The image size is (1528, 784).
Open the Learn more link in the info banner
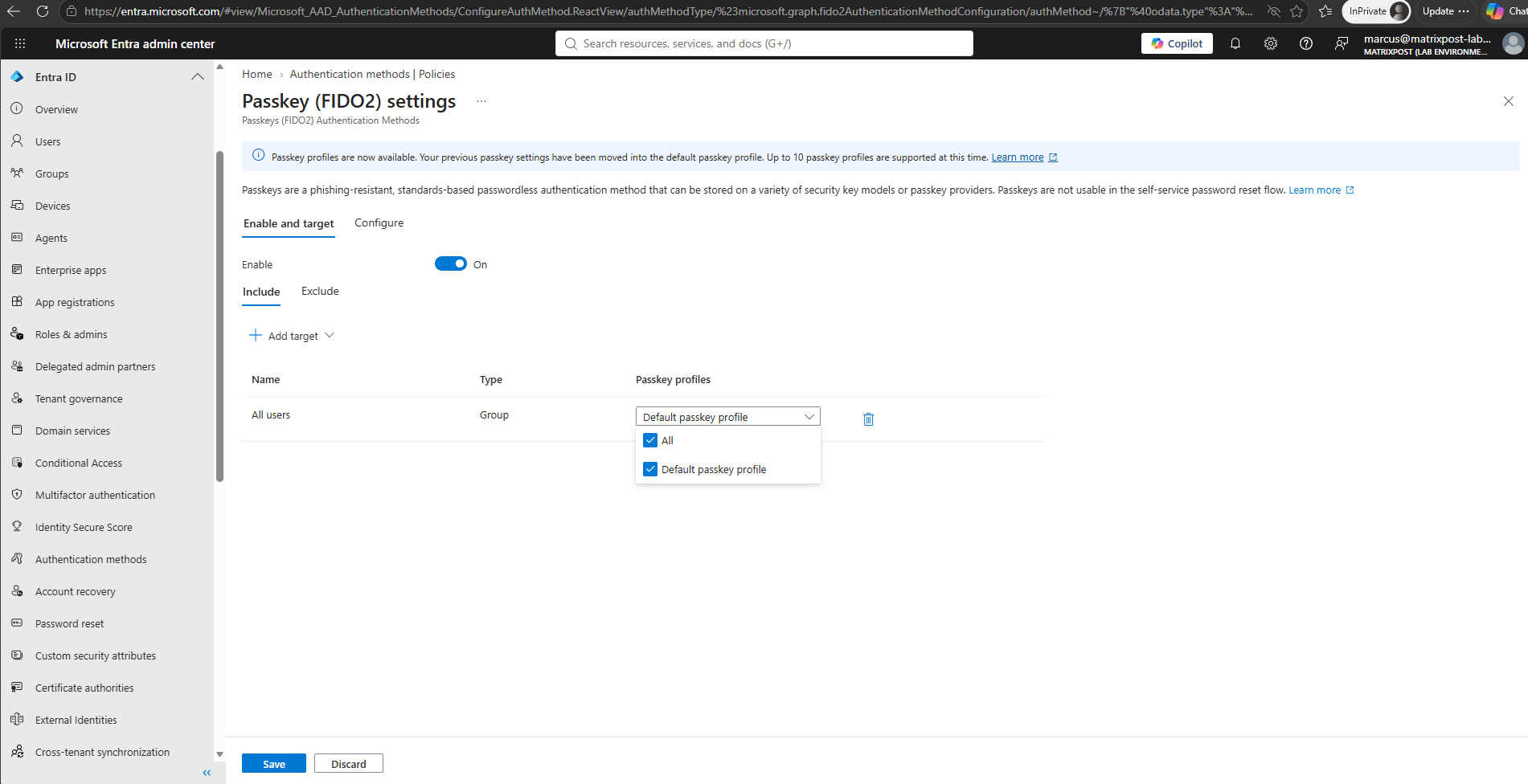(x=1018, y=157)
